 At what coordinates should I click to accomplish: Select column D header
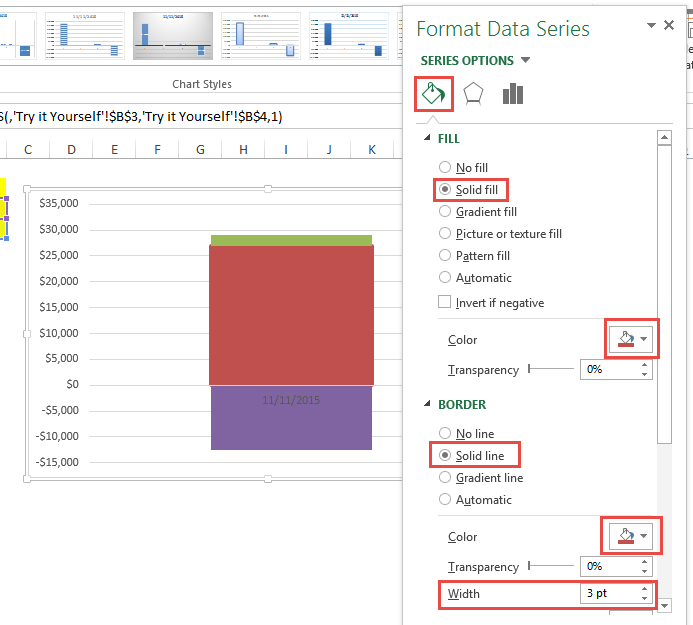pyautogui.click(x=71, y=149)
